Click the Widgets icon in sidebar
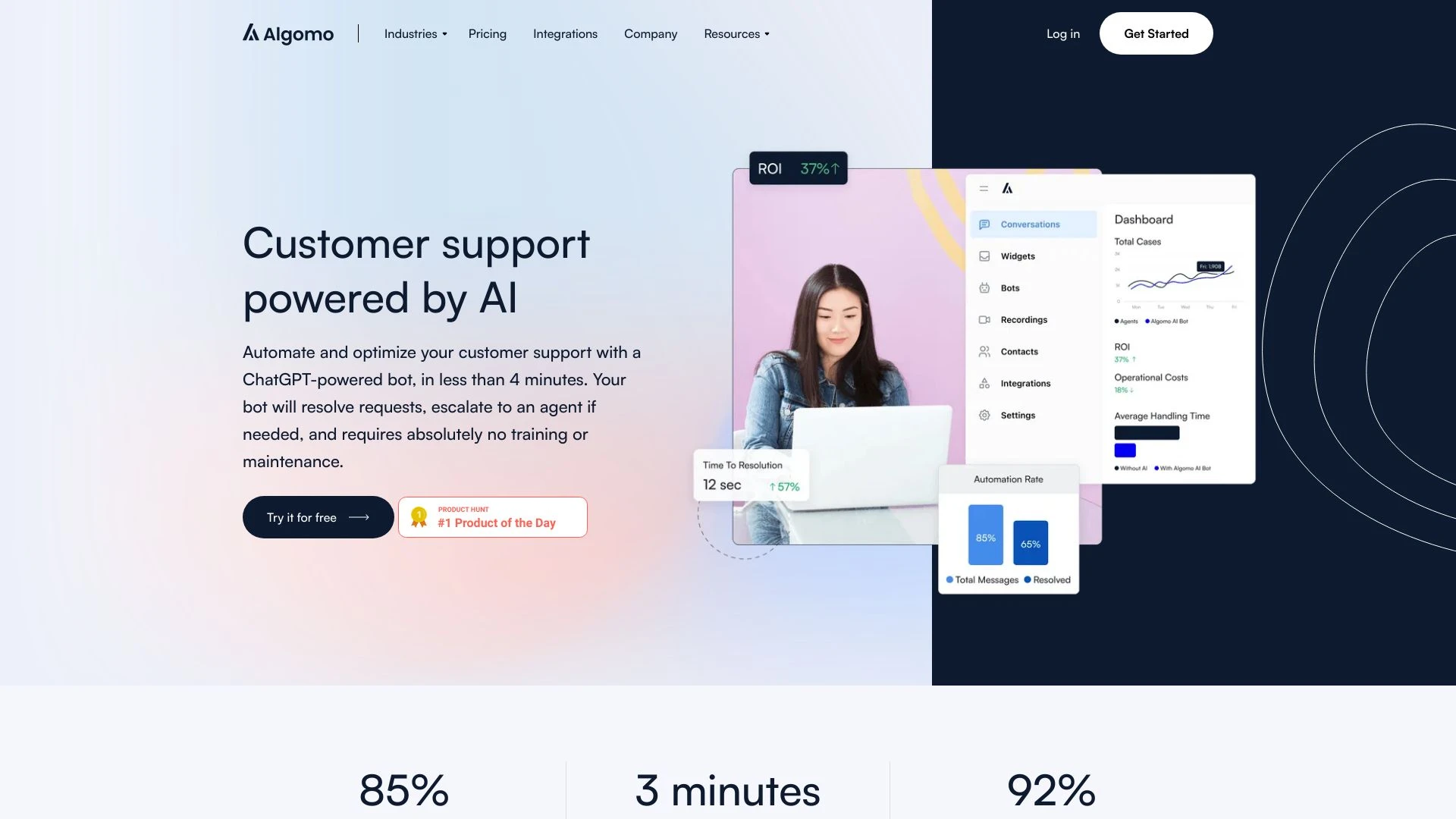The width and height of the screenshot is (1456, 819). 985,256
